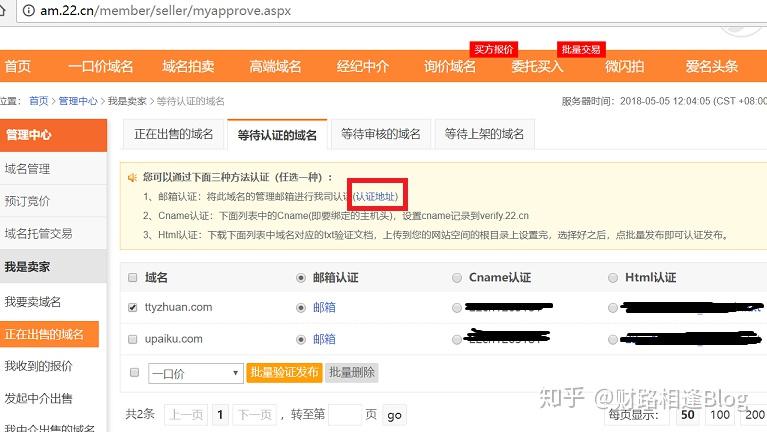Open 一口价域名 navigation item

tap(100, 66)
